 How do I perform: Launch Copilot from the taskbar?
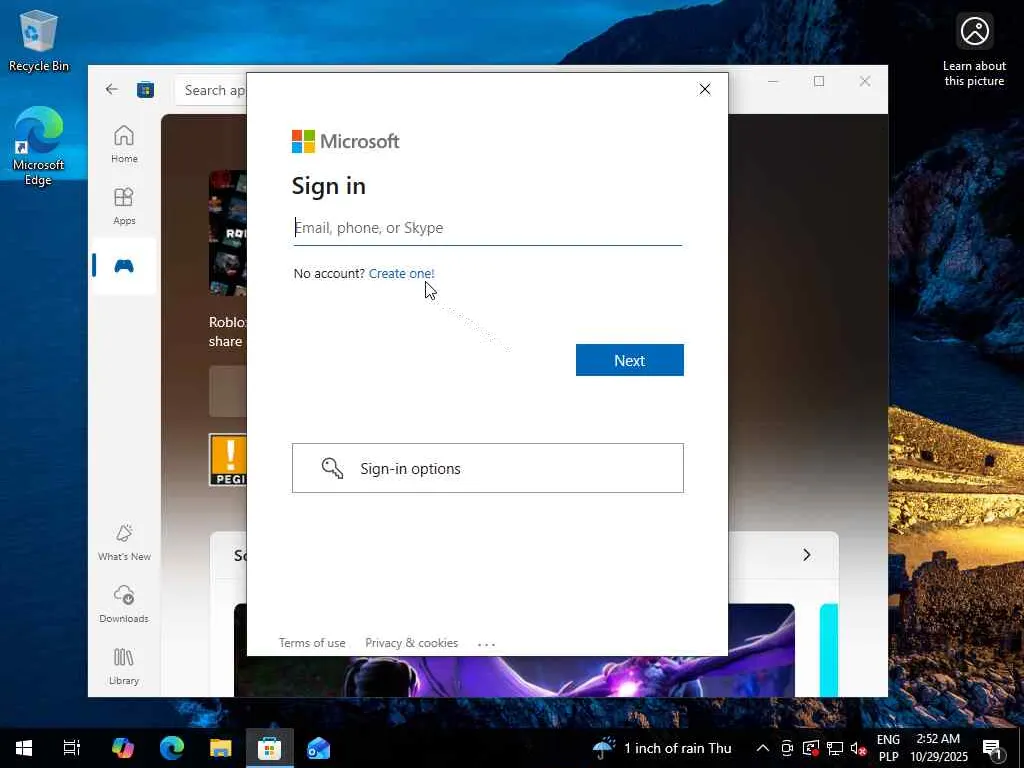point(122,748)
